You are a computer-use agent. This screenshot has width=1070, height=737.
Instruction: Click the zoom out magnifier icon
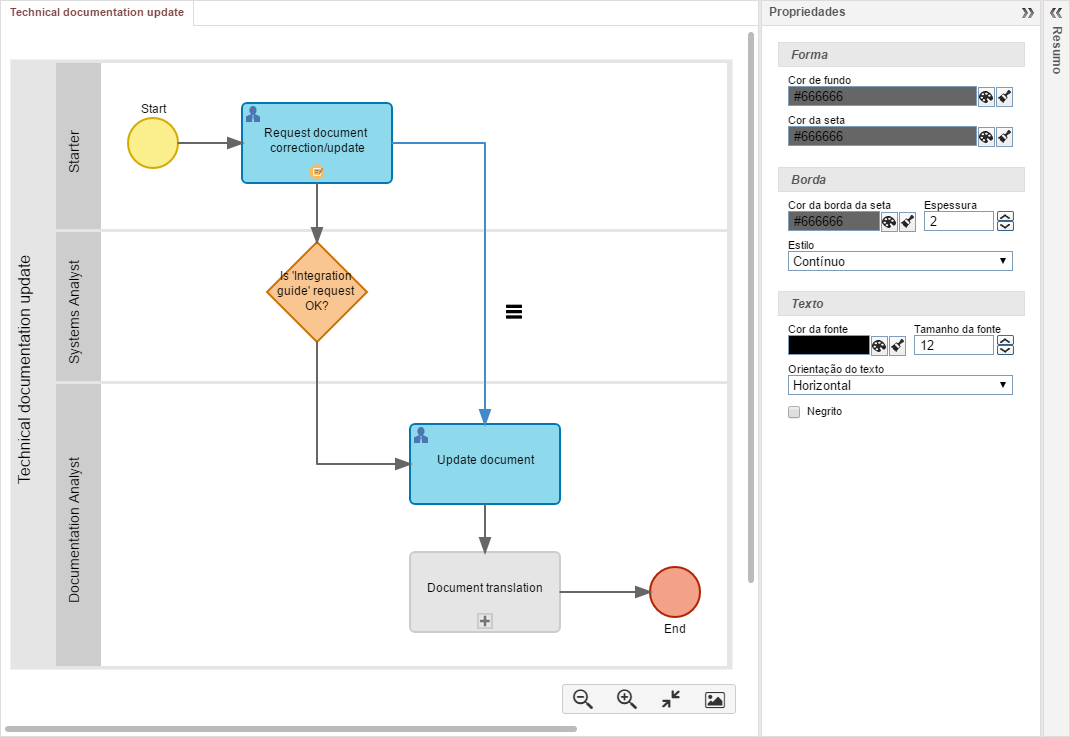pyautogui.click(x=583, y=699)
